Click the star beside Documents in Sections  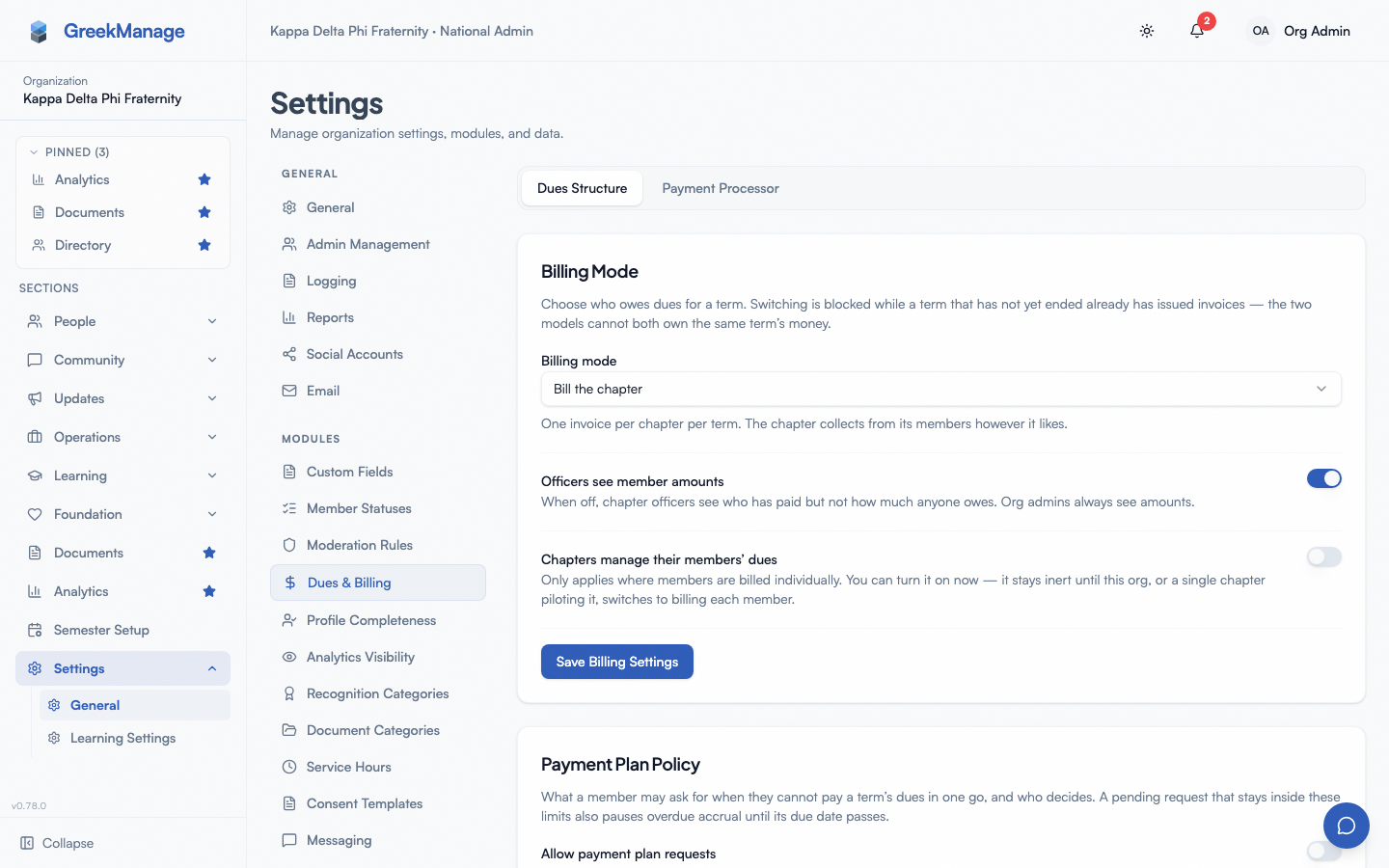tap(209, 553)
